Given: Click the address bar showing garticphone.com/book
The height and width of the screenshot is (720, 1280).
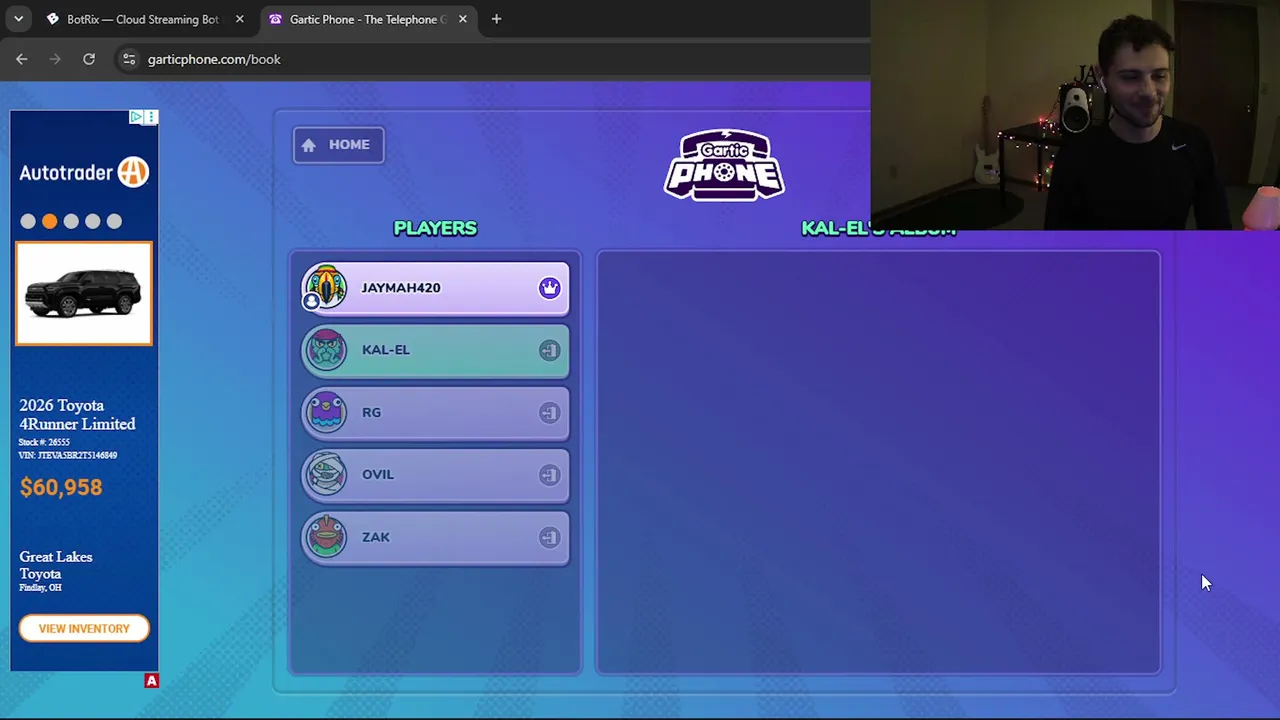Looking at the screenshot, I should tap(490, 59).
